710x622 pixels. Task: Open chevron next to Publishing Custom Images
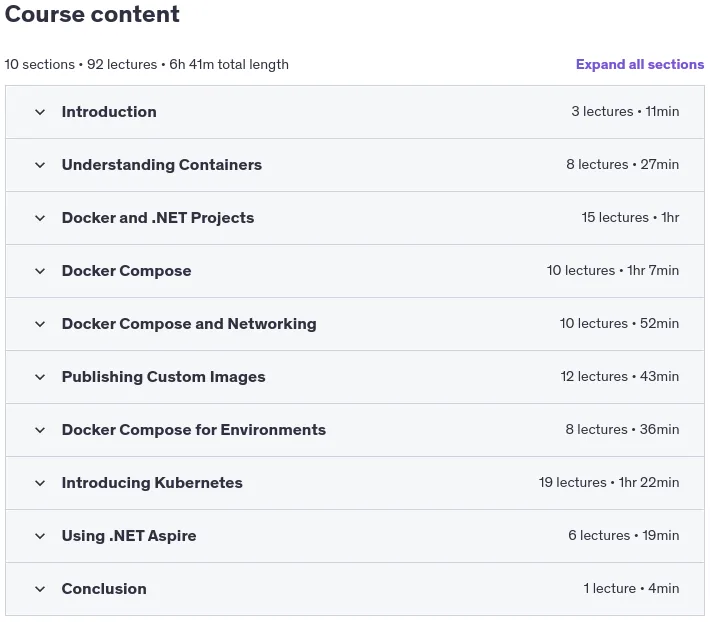point(40,377)
